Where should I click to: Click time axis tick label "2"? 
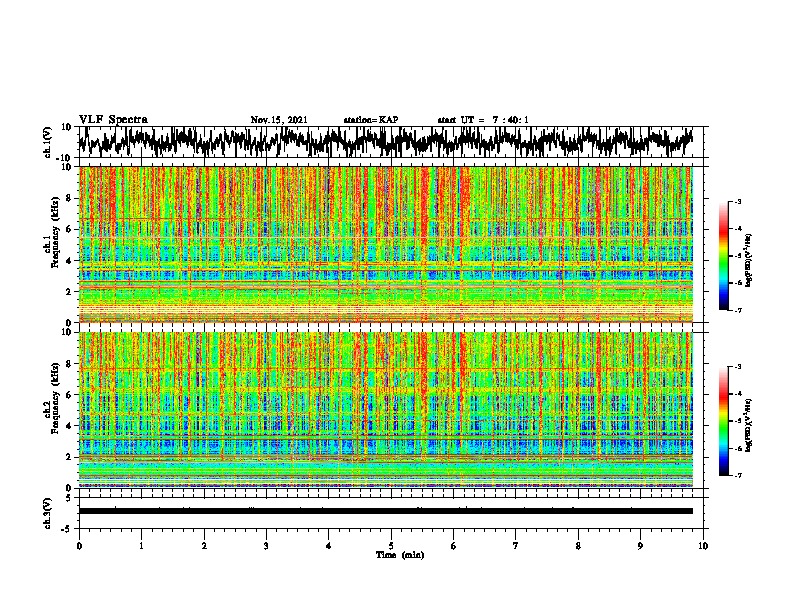click(x=204, y=546)
